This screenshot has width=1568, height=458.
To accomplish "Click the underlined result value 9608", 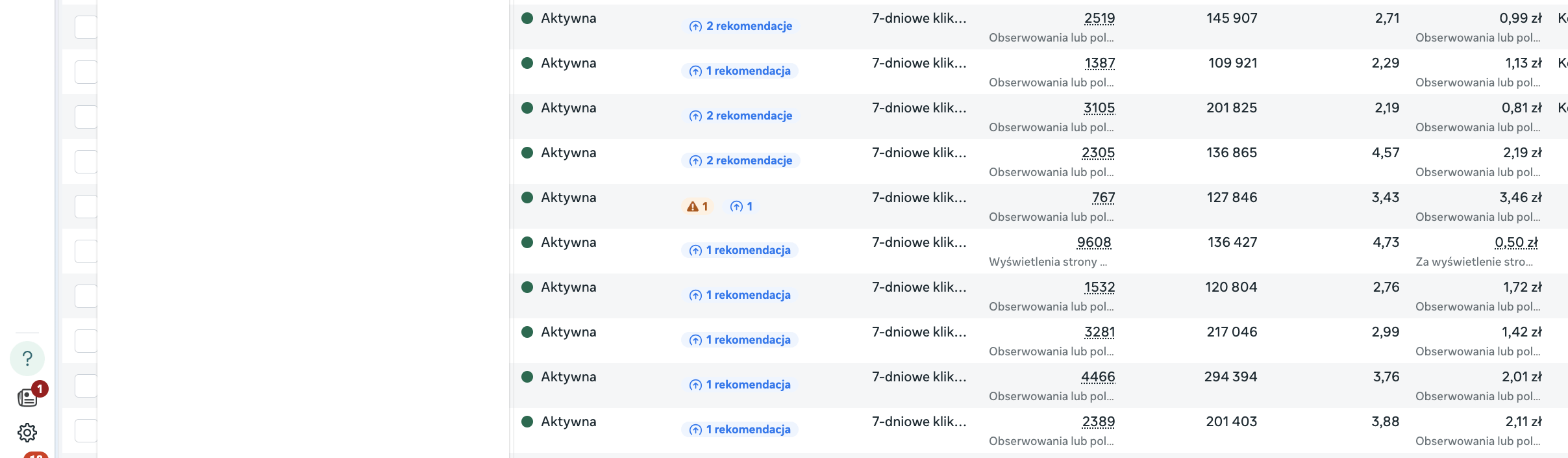I will click(x=1094, y=242).
